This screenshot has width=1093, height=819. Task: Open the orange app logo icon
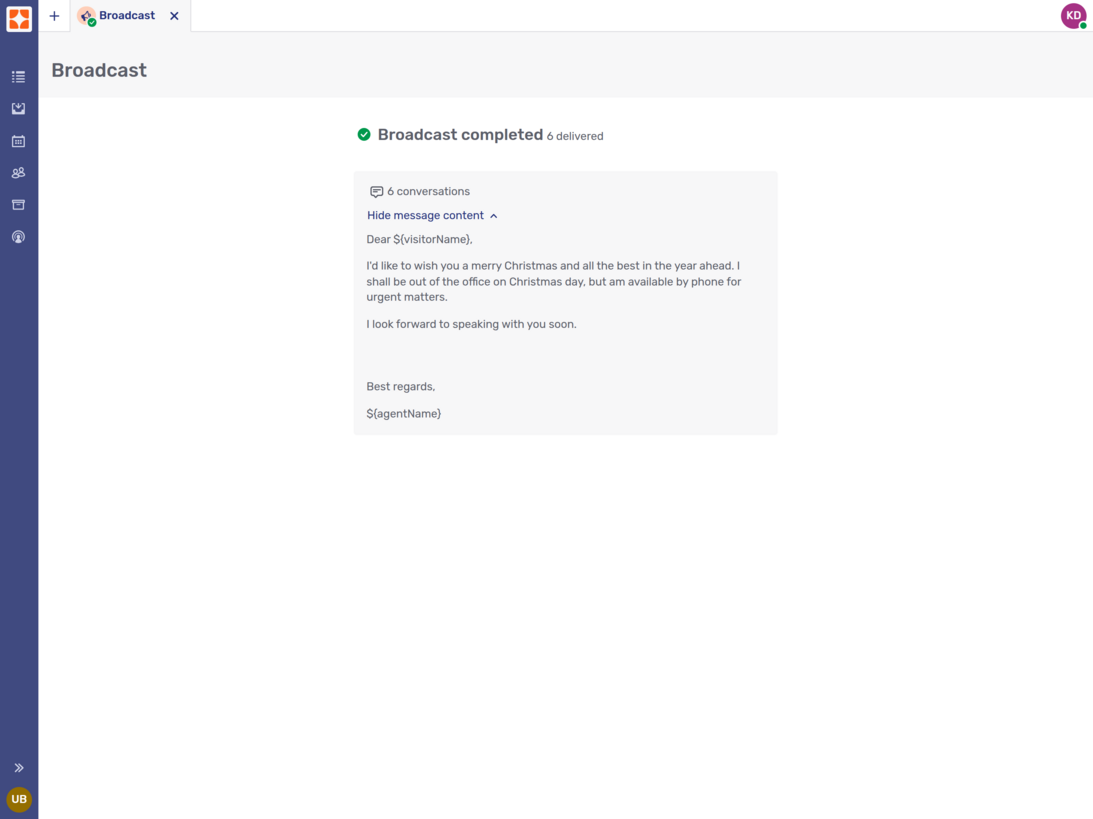(x=18, y=16)
